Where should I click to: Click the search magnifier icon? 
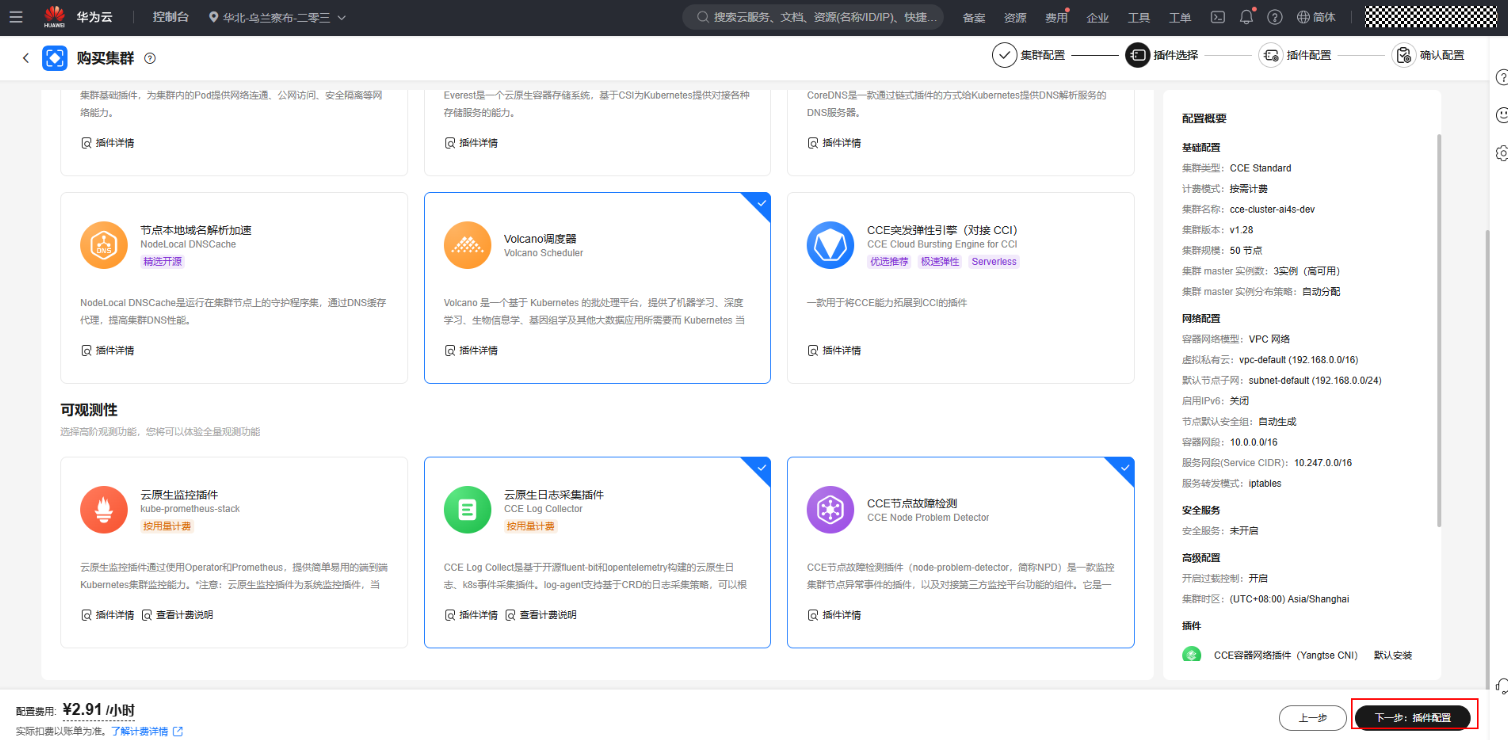703,17
